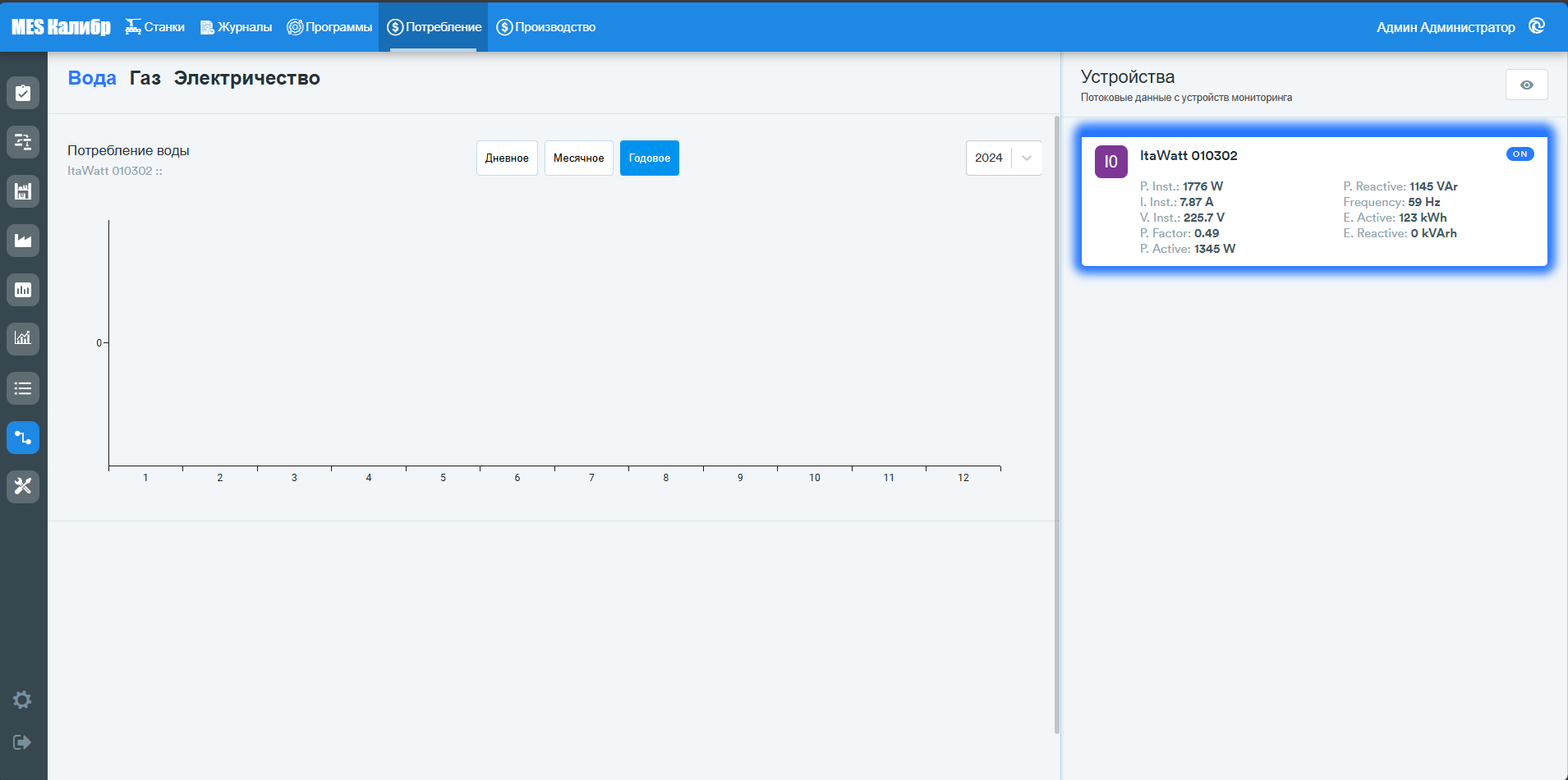Open the sliders settings sidebar icon
This screenshot has height=780, width=1568.
(x=23, y=142)
